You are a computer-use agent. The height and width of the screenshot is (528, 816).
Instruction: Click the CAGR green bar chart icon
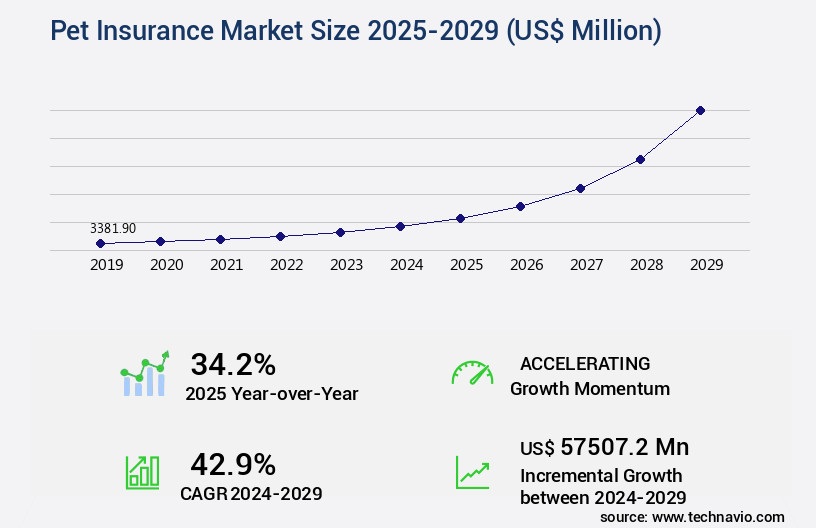tap(142, 471)
